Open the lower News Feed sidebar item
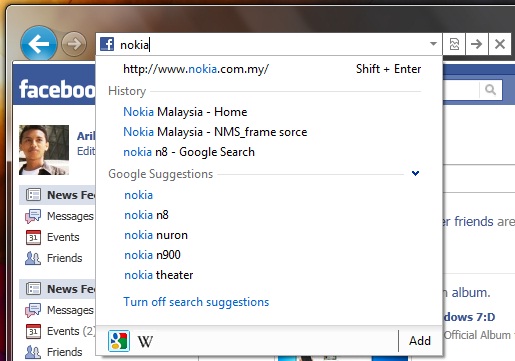This screenshot has width=515, height=361. click(57, 289)
